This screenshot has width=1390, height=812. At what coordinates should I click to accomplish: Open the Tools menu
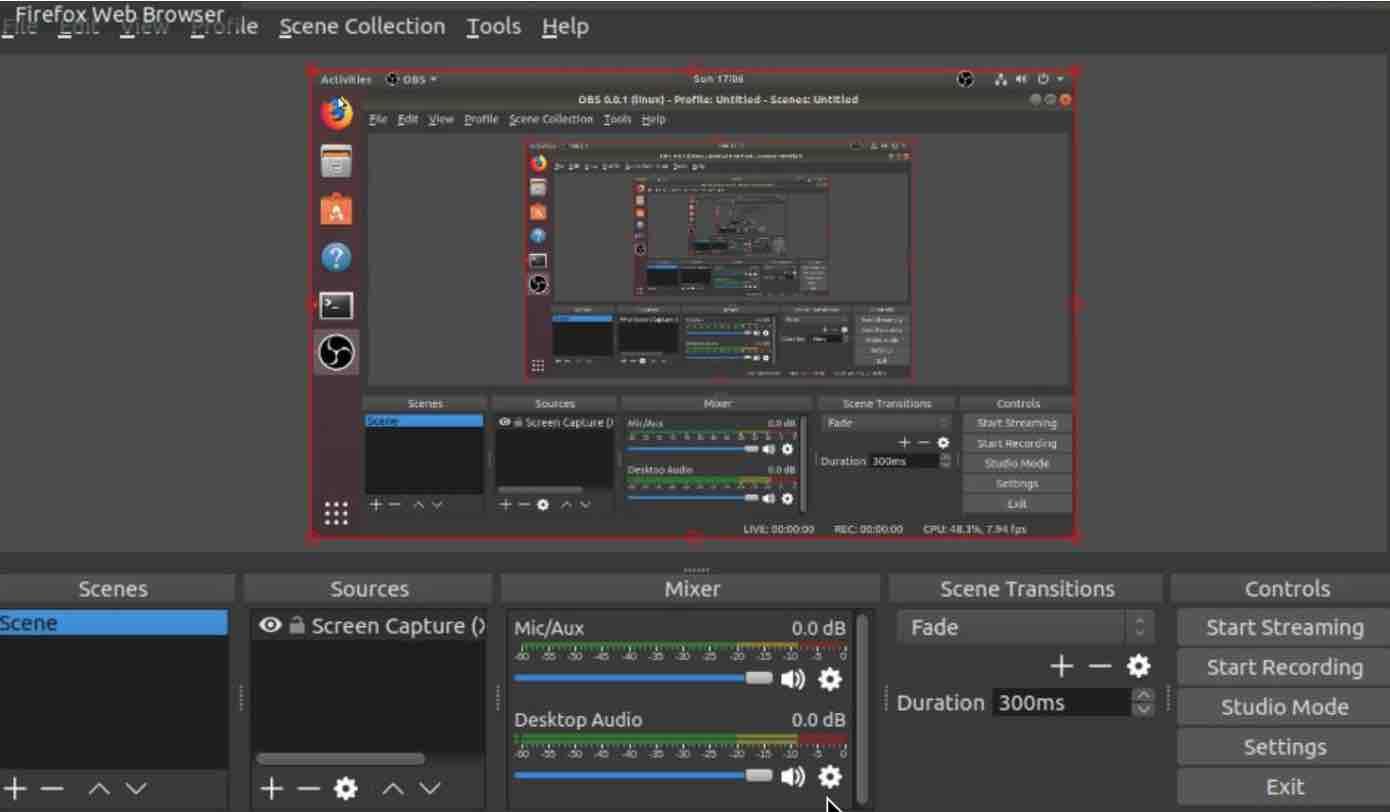pyautogui.click(x=493, y=27)
